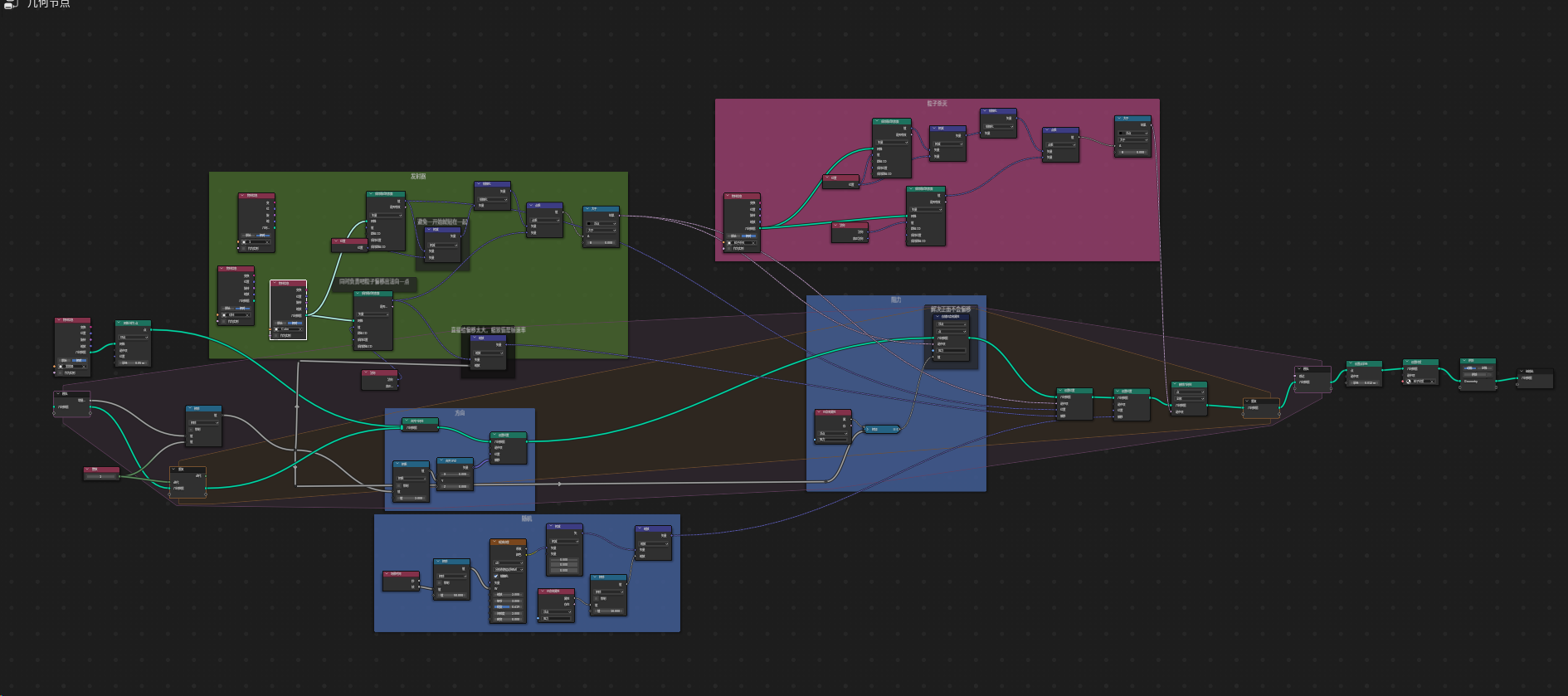Clear the object field in the topmost 发射器 Object Info node
1568x696 pixels.
tap(269, 242)
